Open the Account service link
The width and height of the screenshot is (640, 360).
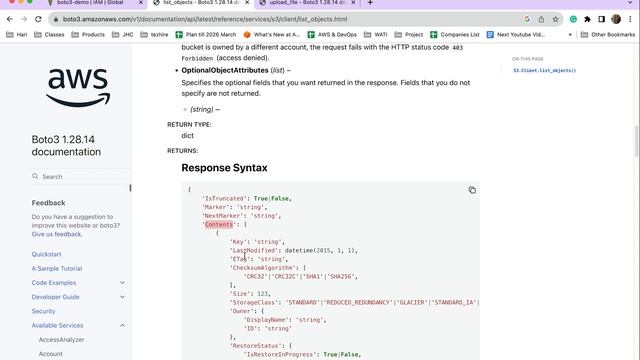pos(51,354)
